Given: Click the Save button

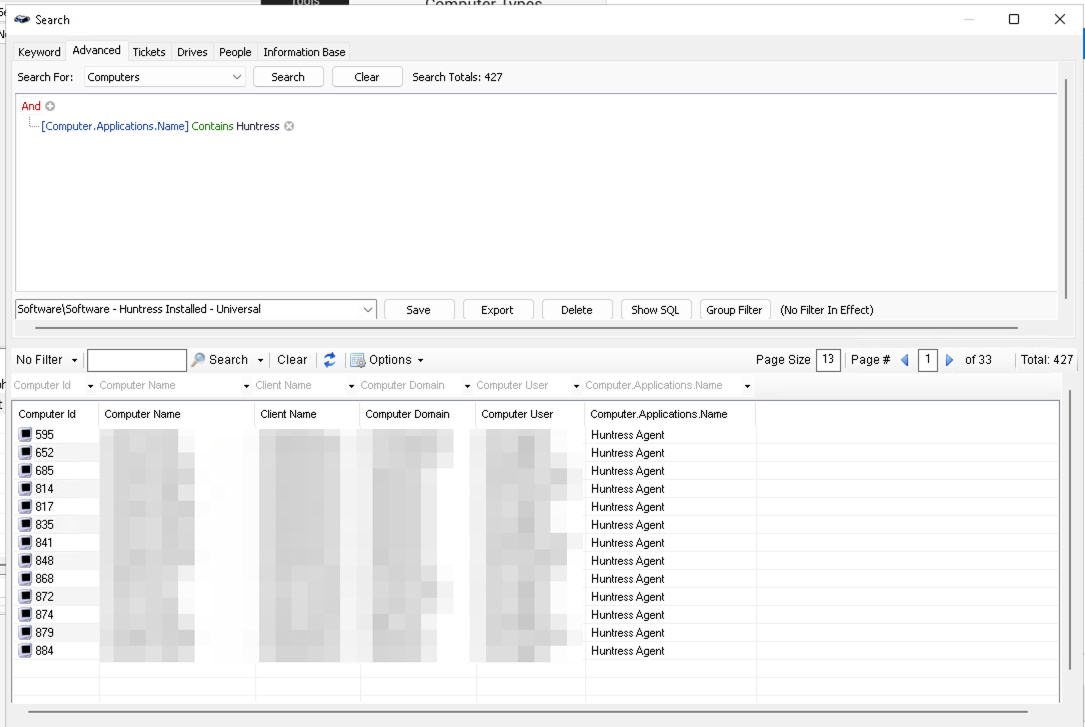Looking at the screenshot, I should coord(419,310).
